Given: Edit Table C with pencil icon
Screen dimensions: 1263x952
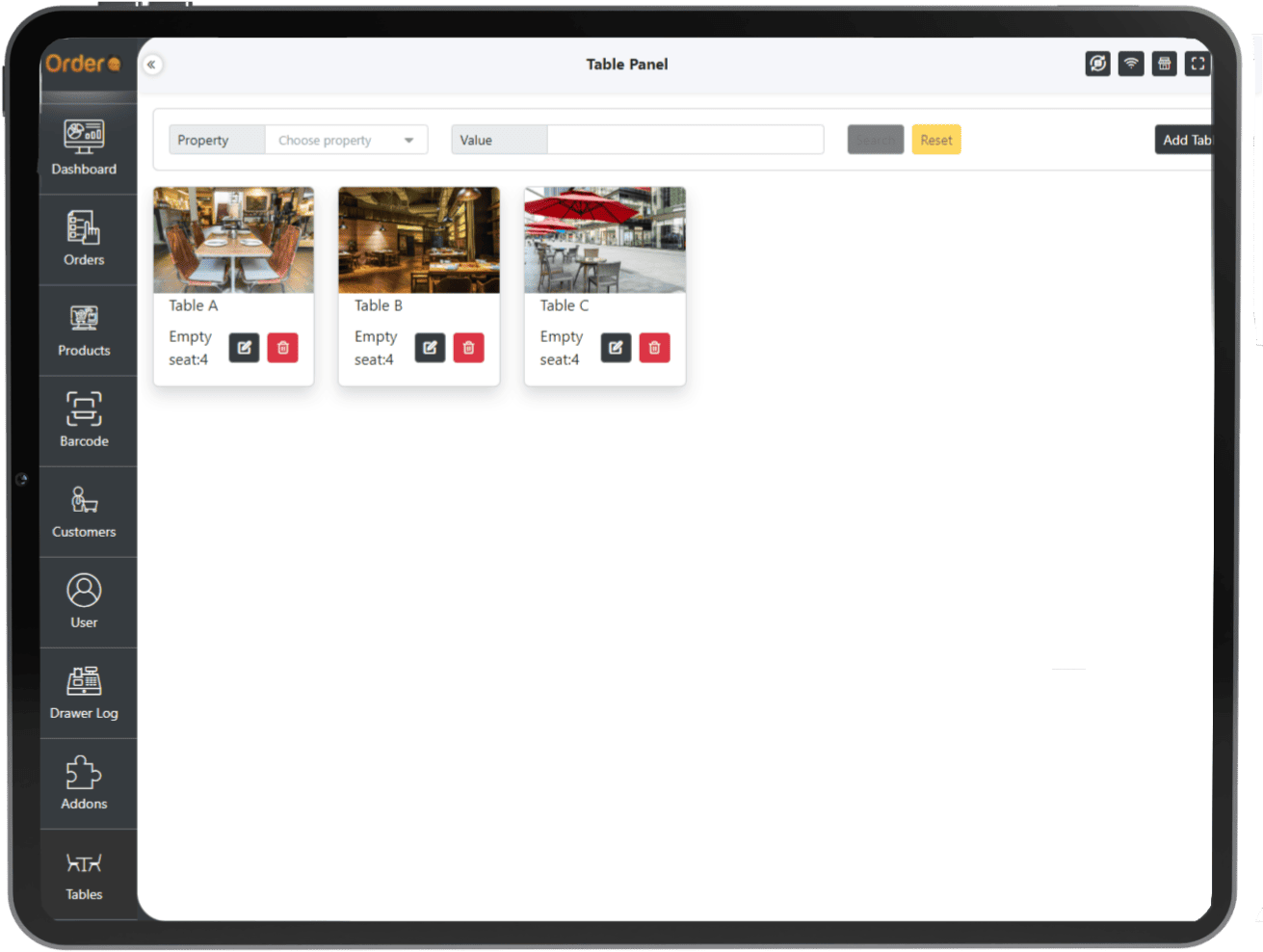Looking at the screenshot, I should (616, 348).
